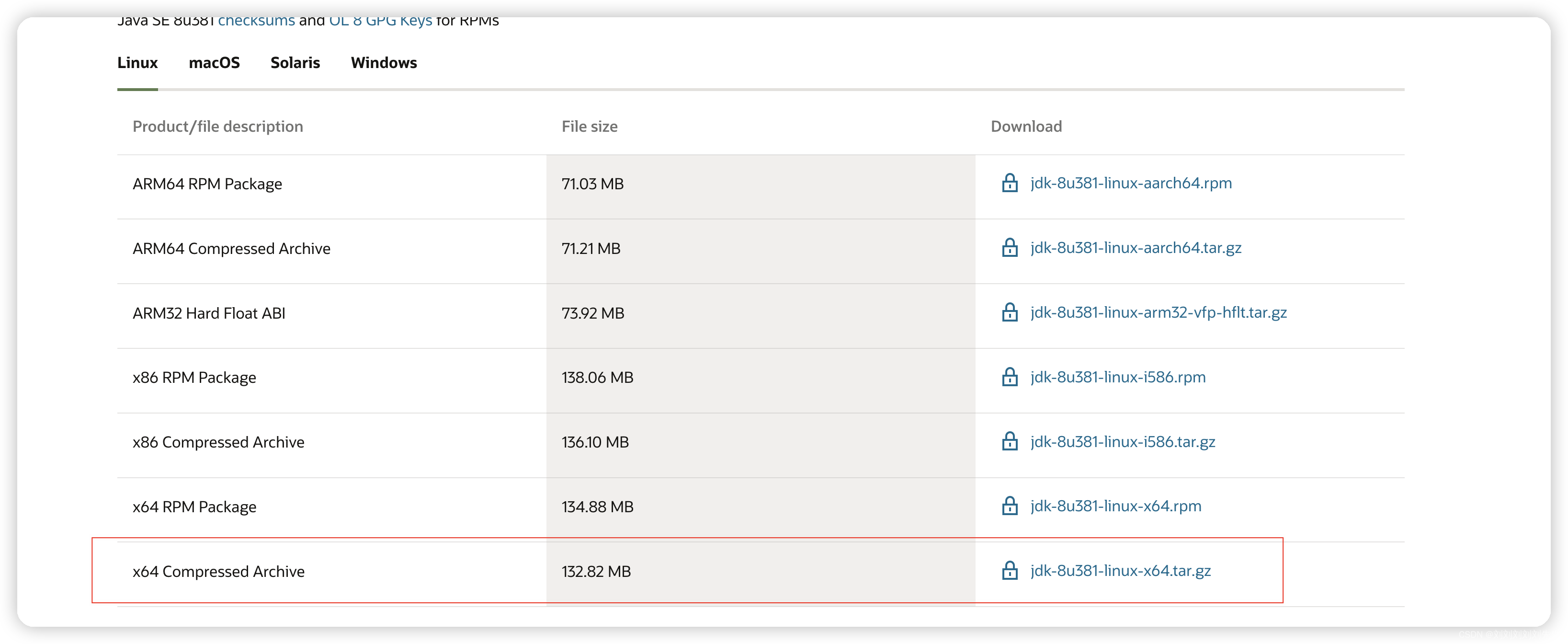Click the 71.03 MB file size

(x=592, y=184)
